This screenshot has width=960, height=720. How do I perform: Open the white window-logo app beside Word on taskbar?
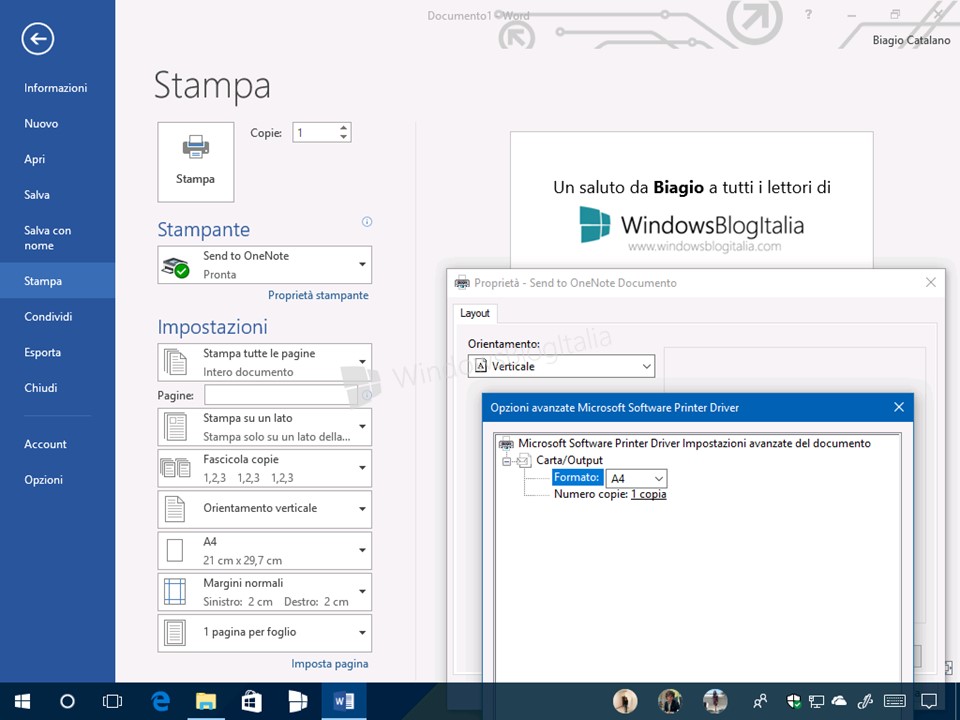298,701
